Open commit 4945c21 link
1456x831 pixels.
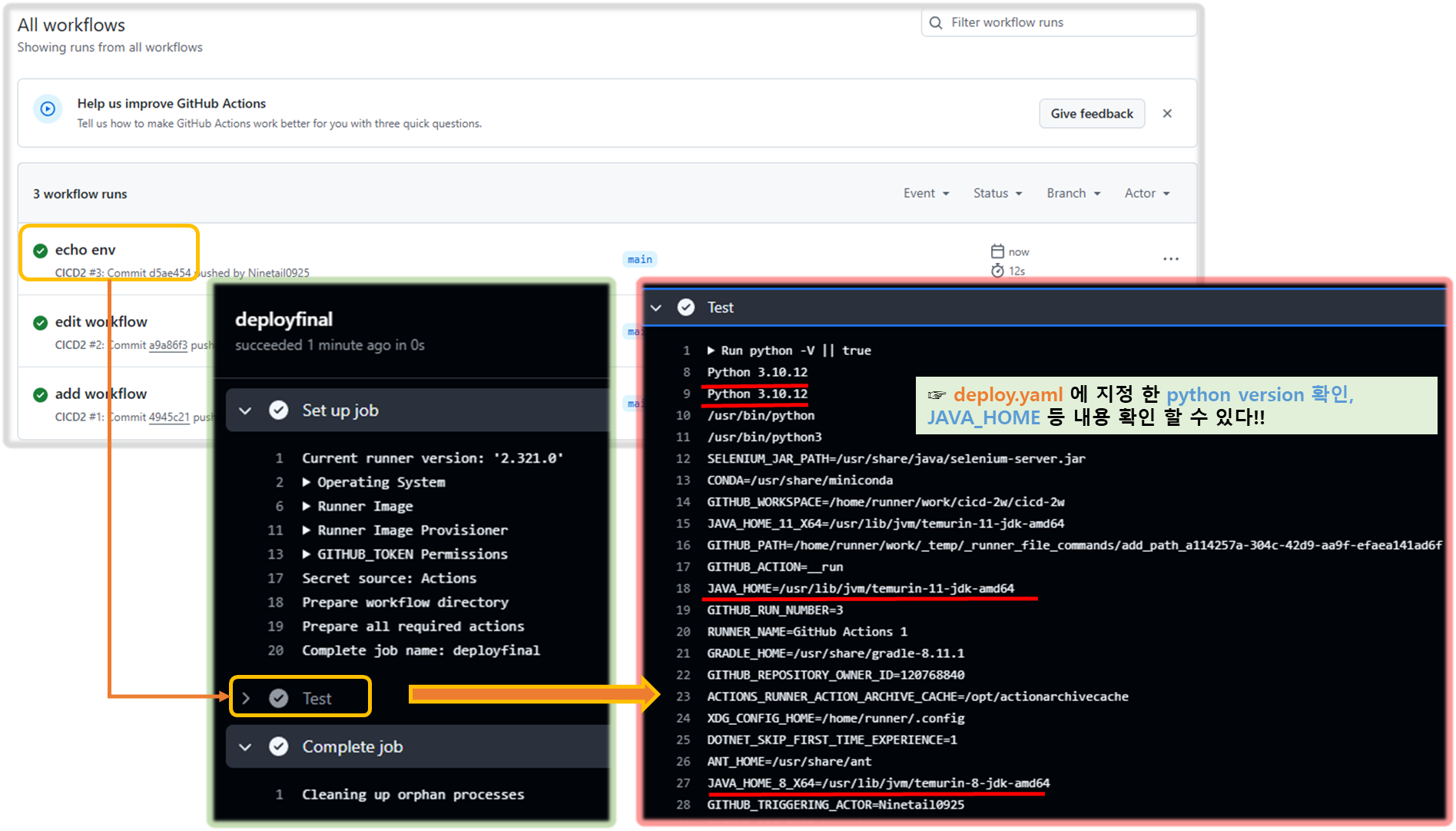coord(169,417)
